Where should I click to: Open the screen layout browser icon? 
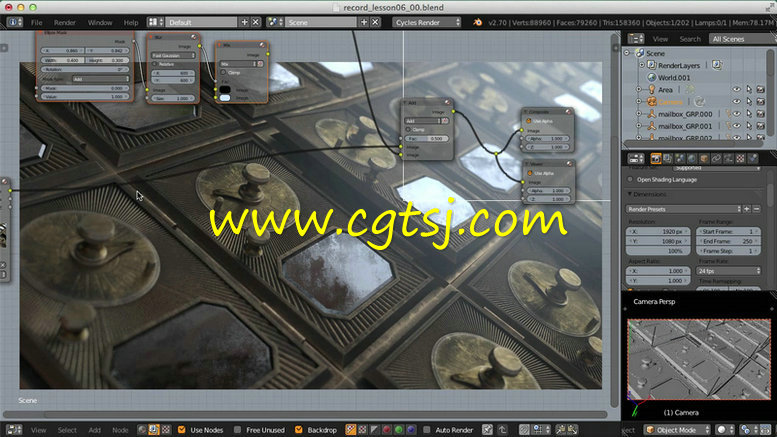click(x=156, y=22)
